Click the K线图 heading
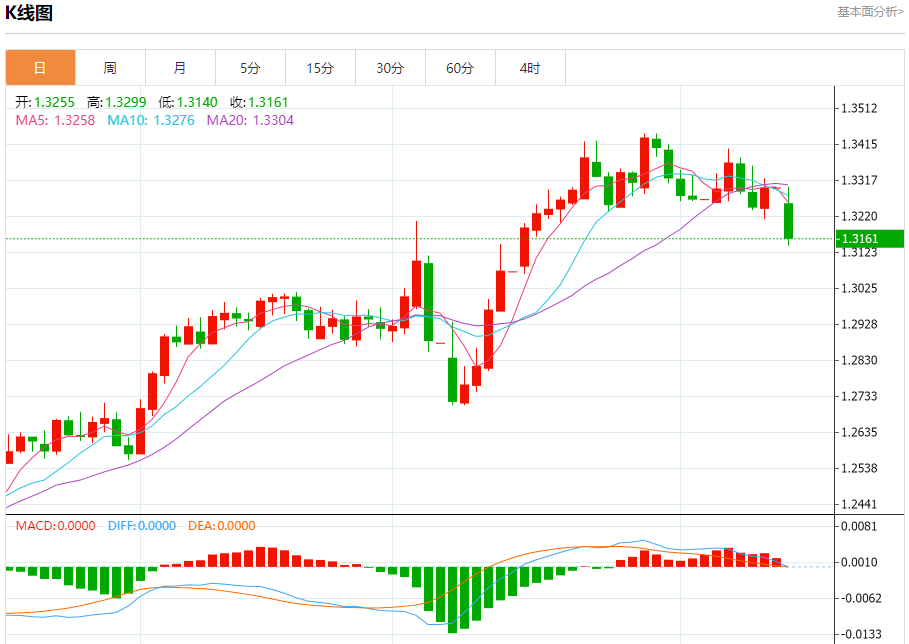This screenshot has width=909, height=644. [29, 13]
